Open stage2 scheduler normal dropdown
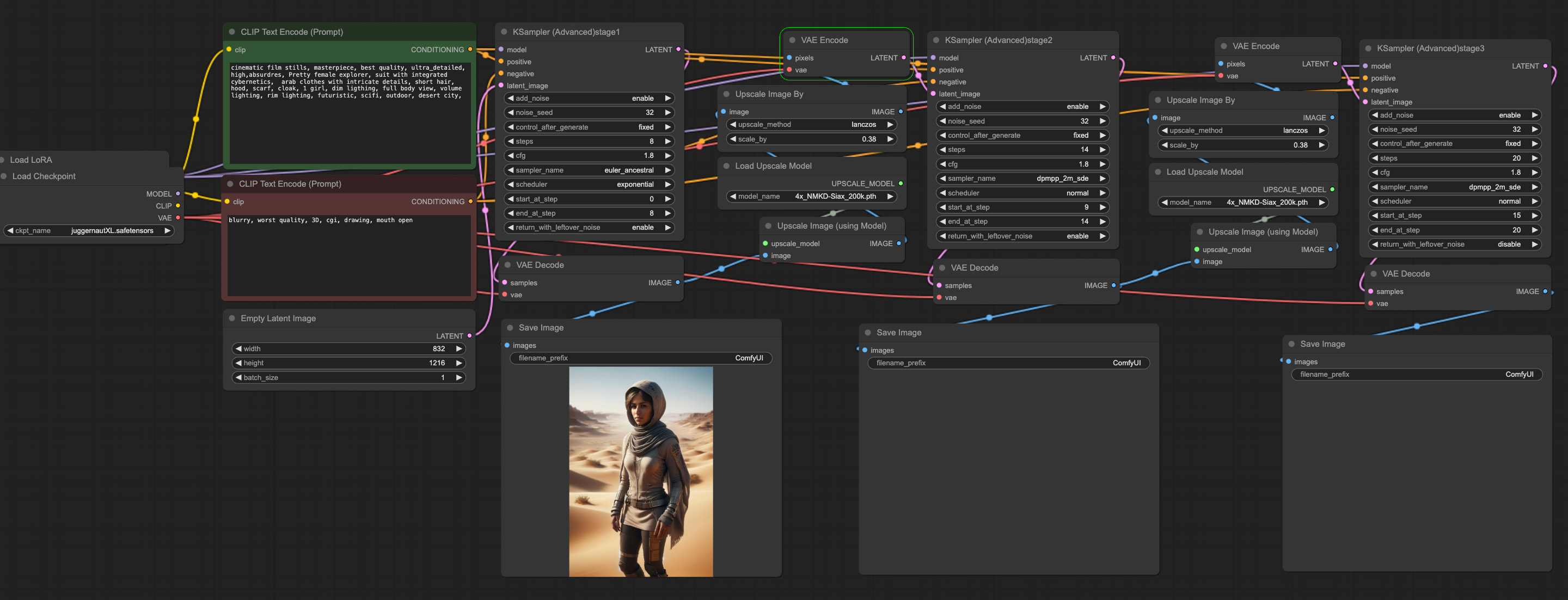The image size is (1568, 600). click(x=1022, y=193)
